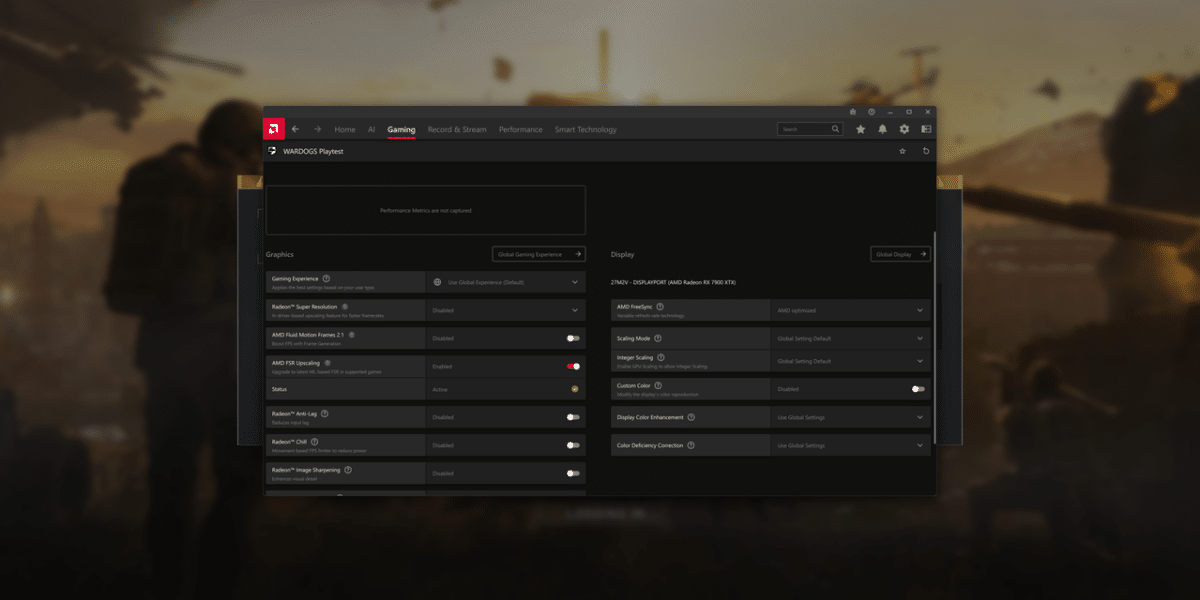Open the Smart Technology tab
This screenshot has height=600, width=1200.
[586, 129]
